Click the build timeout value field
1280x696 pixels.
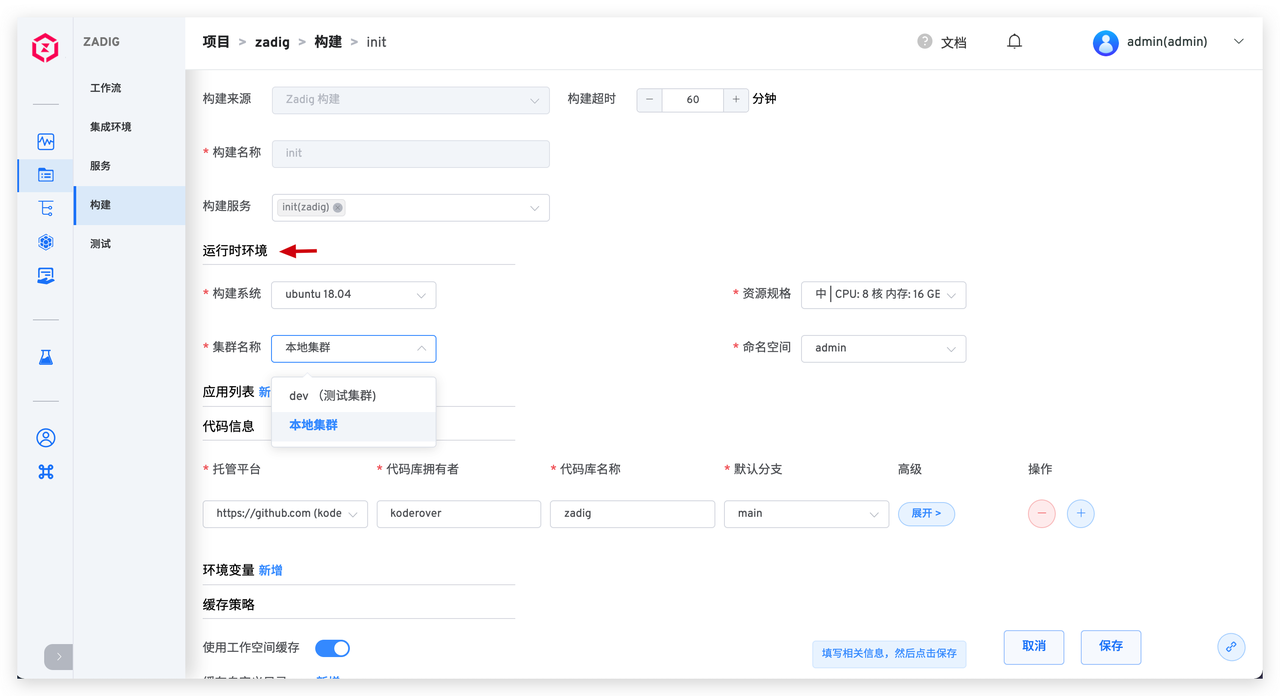(693, 100)
